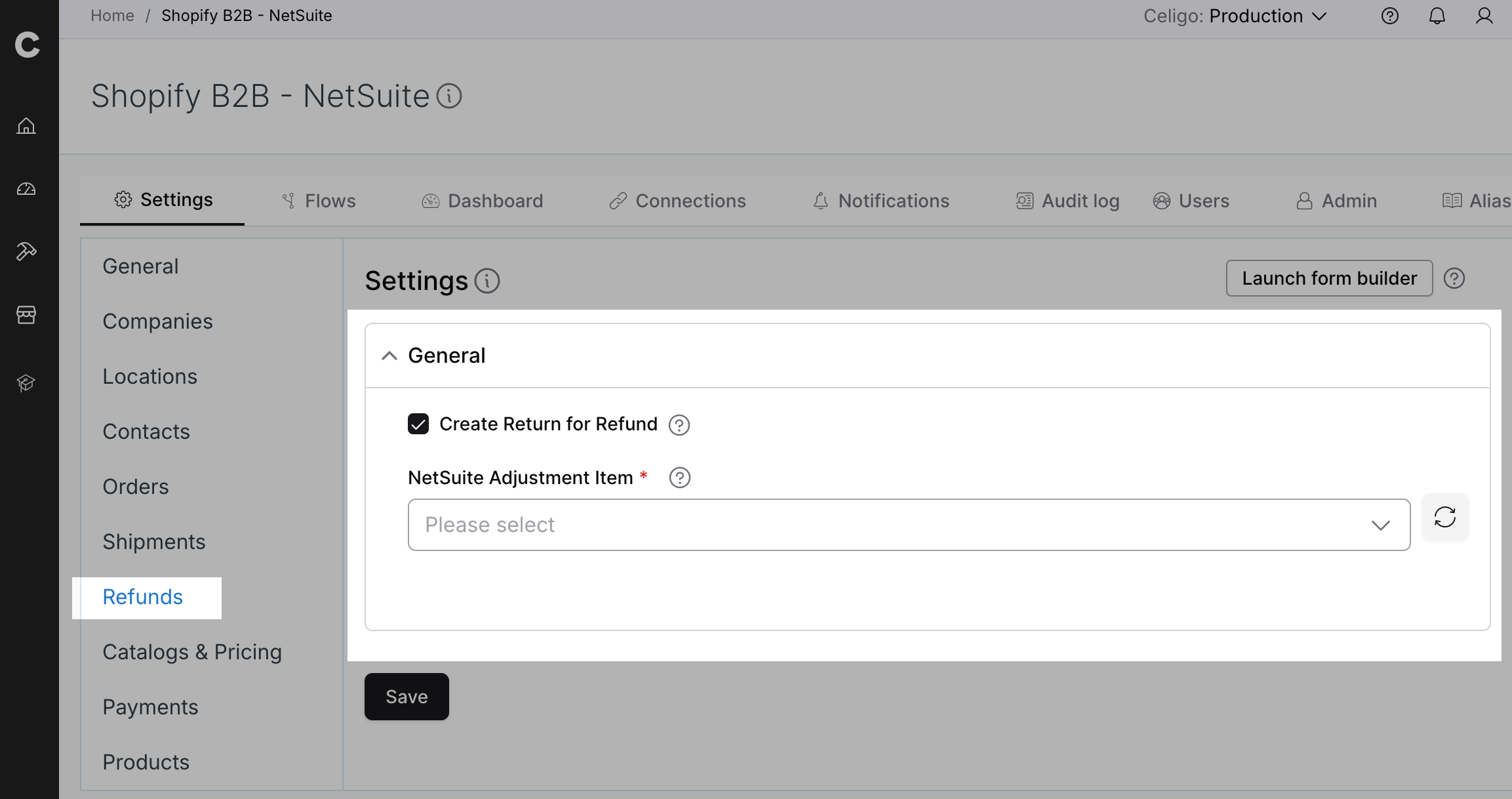
Task: Click help icon for NetSuite Adjustment Item
Action: point(680,478)
